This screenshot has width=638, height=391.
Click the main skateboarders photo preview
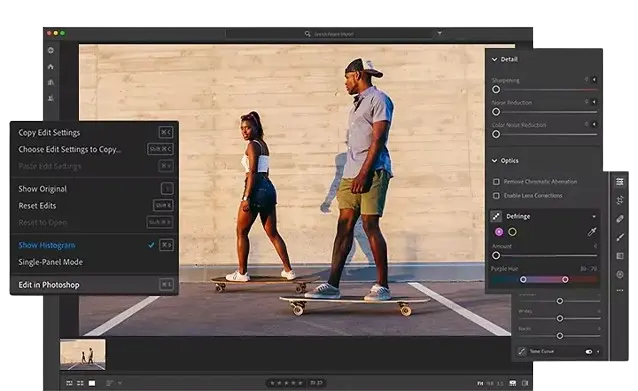[x=295, y=190]
